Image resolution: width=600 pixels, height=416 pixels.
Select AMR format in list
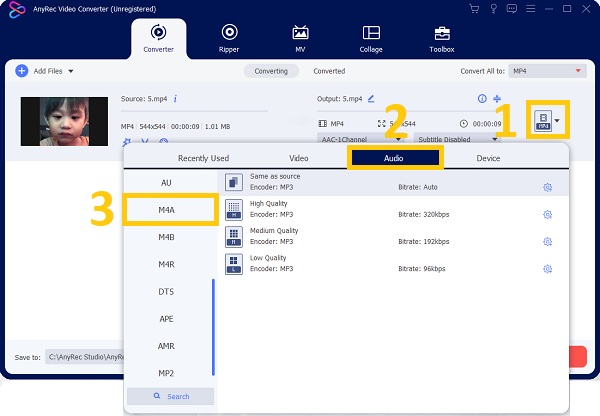coord(166,346)
